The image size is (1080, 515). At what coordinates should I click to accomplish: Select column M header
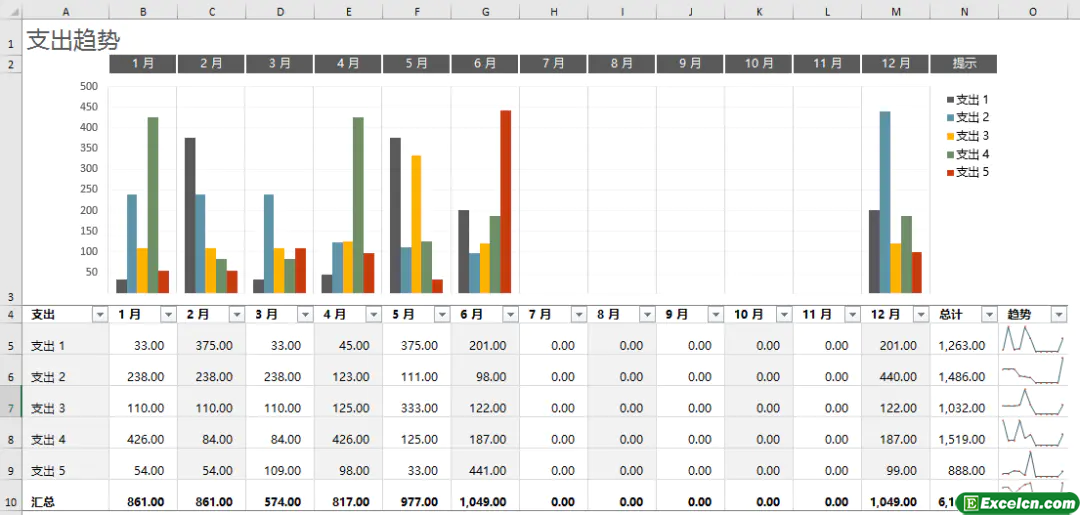(895, 11)
